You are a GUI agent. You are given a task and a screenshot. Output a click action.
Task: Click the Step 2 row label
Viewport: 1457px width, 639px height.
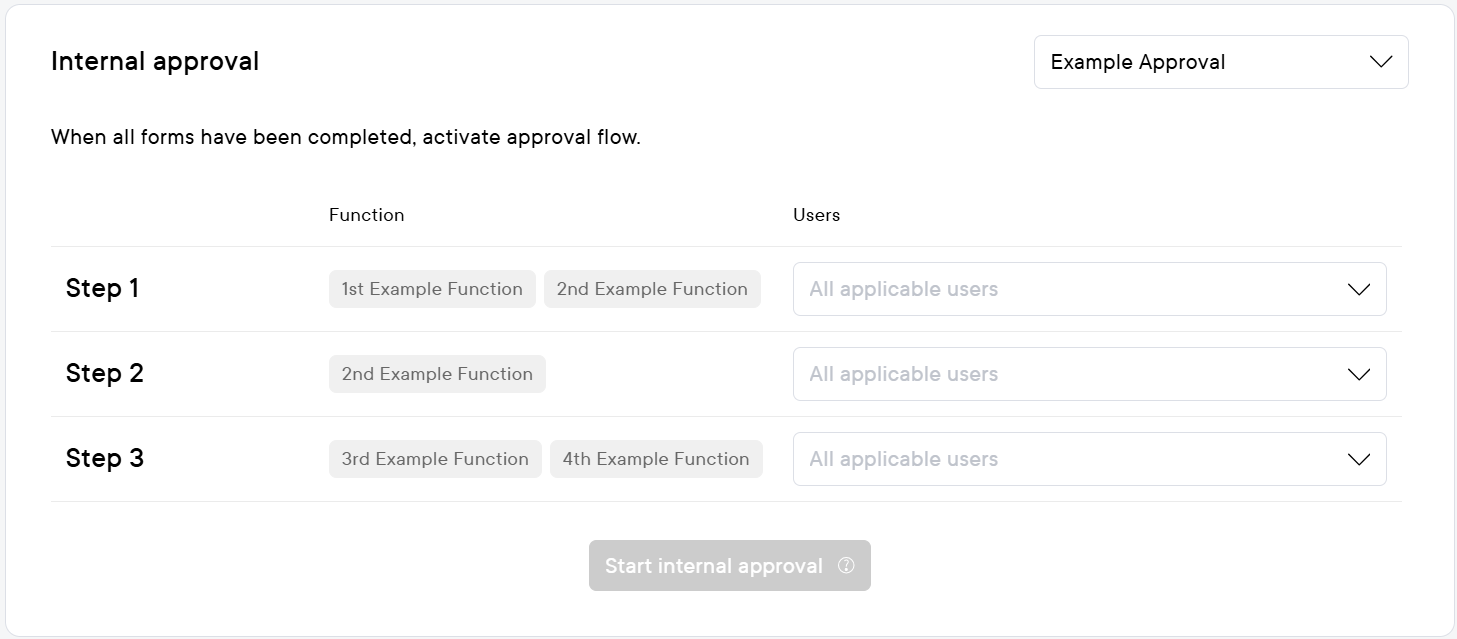point(105,374)
